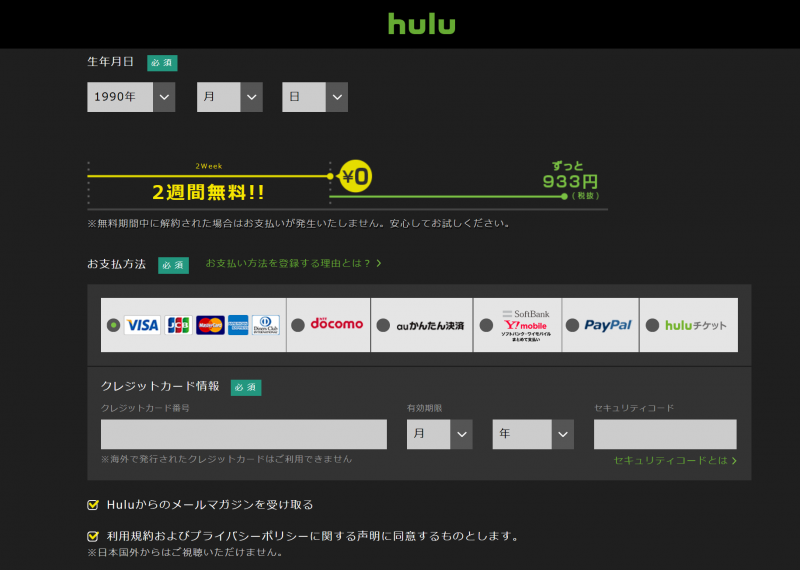Screen dimensions: 800x570
Task: Click the American Express logo
Action: tap(238, 325)
